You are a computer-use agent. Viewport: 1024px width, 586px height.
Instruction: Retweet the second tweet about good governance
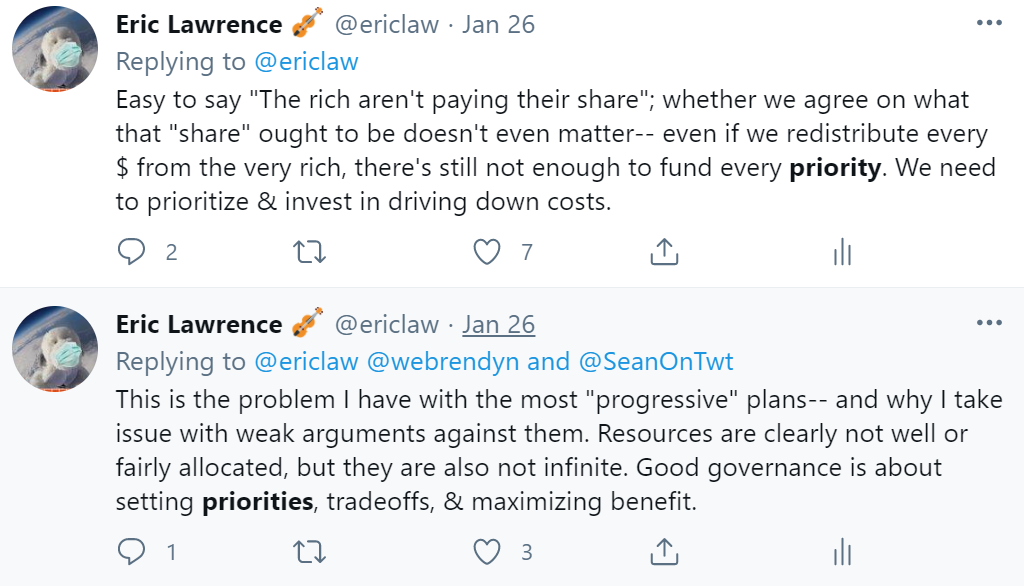[310, 551]
